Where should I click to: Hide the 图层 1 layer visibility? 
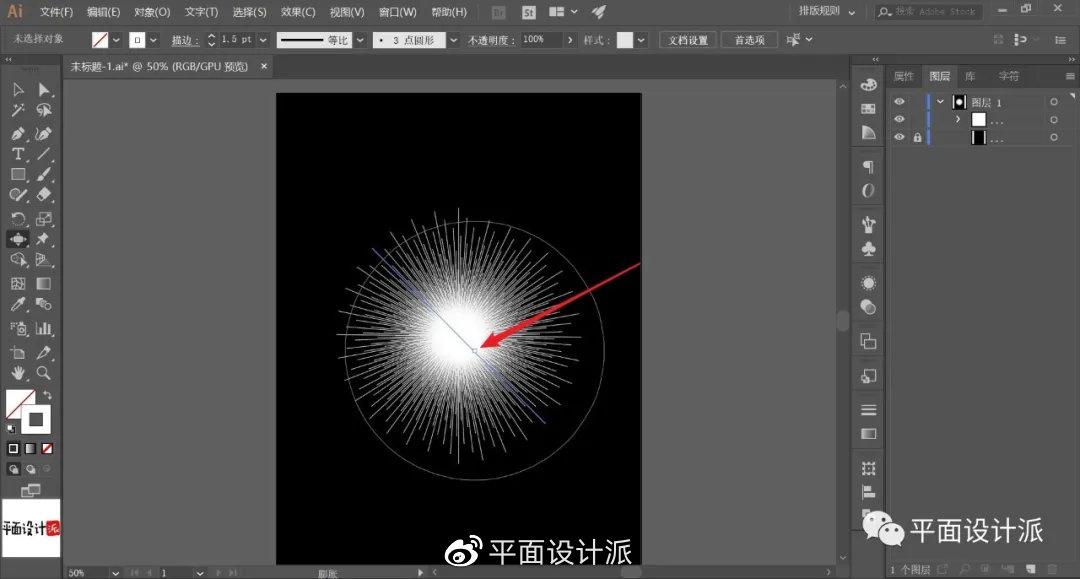[899, 101]
